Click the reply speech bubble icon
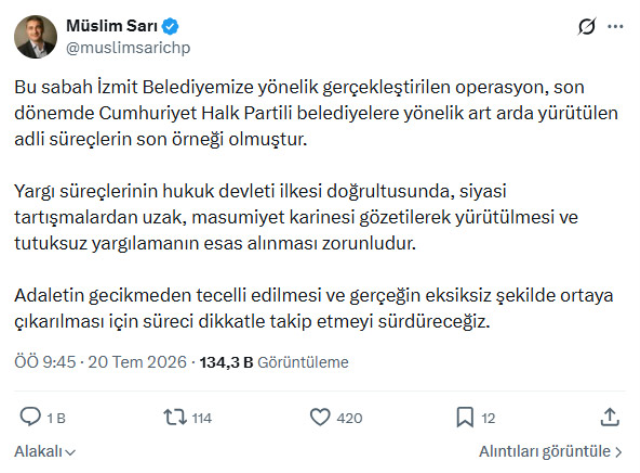The height and width of the screenshot is (473, 640). (x=30, y=417)
